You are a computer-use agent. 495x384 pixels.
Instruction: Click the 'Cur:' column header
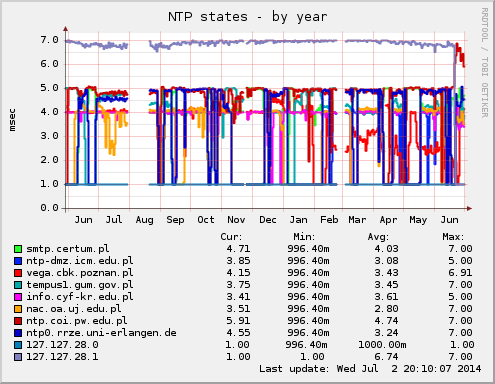(231, 237)
